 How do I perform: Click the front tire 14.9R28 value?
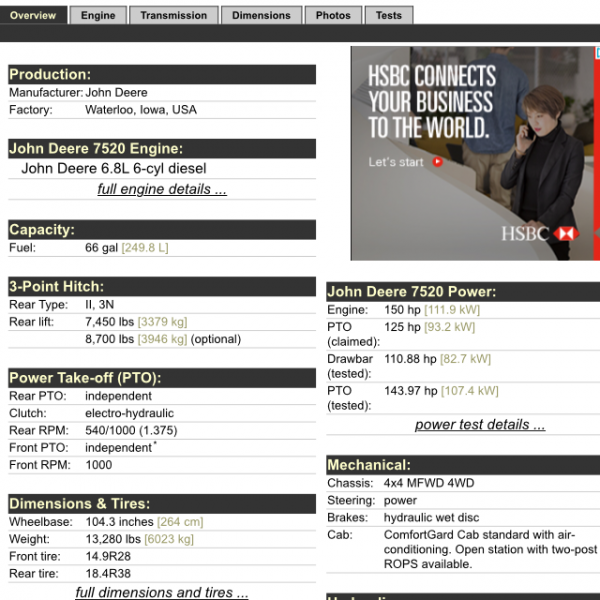[x=108, y=556]
